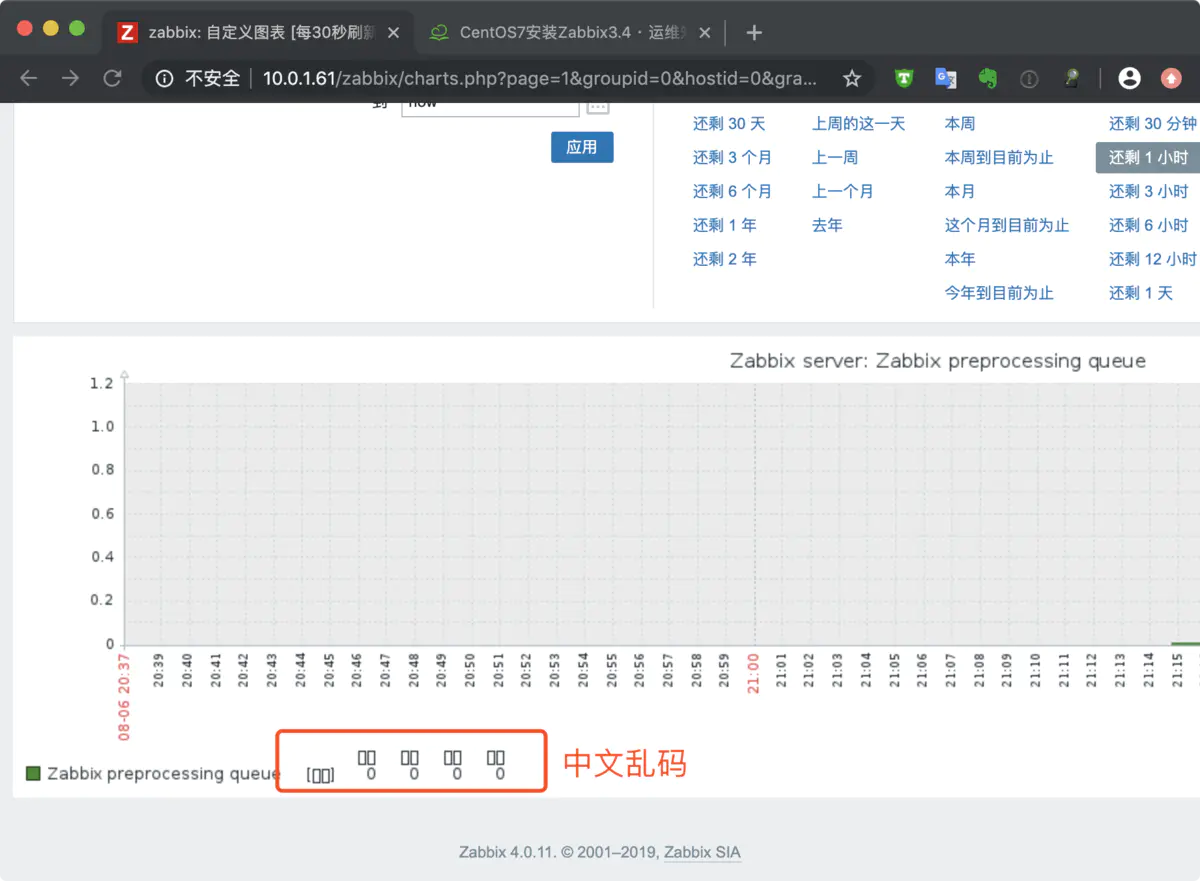Select 本月 time range
The width and height of the screenshot is (1200, 881).
click(960, 192)
